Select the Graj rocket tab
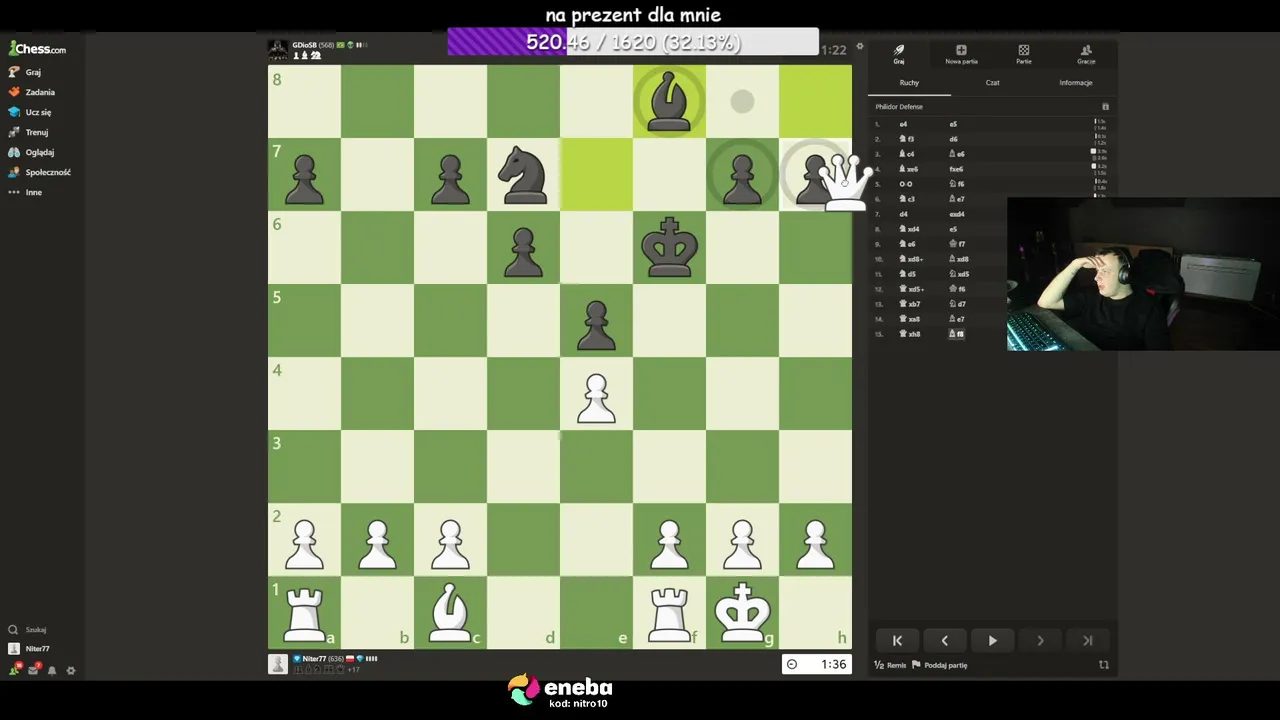Viewport: 1280px width, 720px height. tap(899, 54)
